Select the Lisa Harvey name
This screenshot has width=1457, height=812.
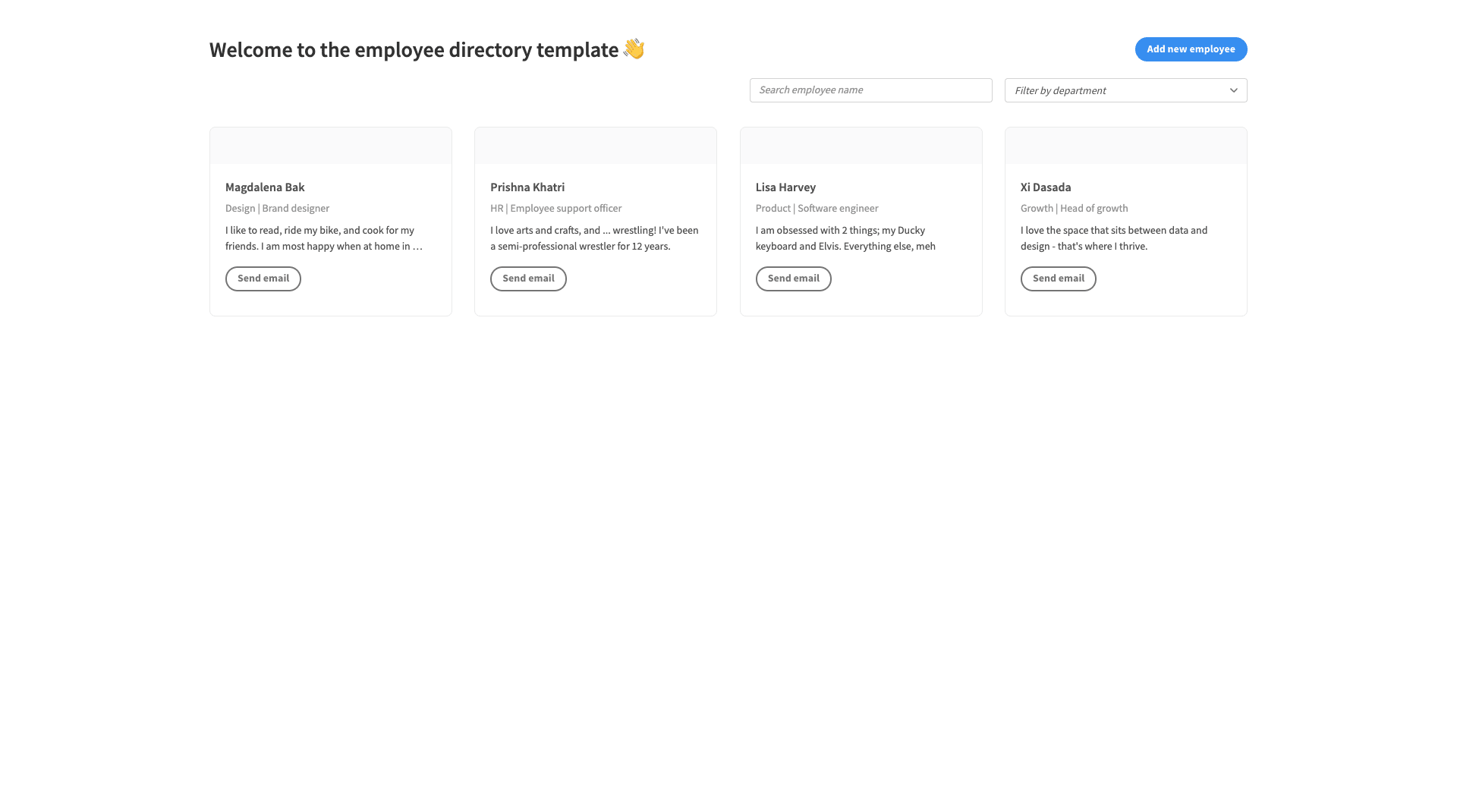coord(785,187)
